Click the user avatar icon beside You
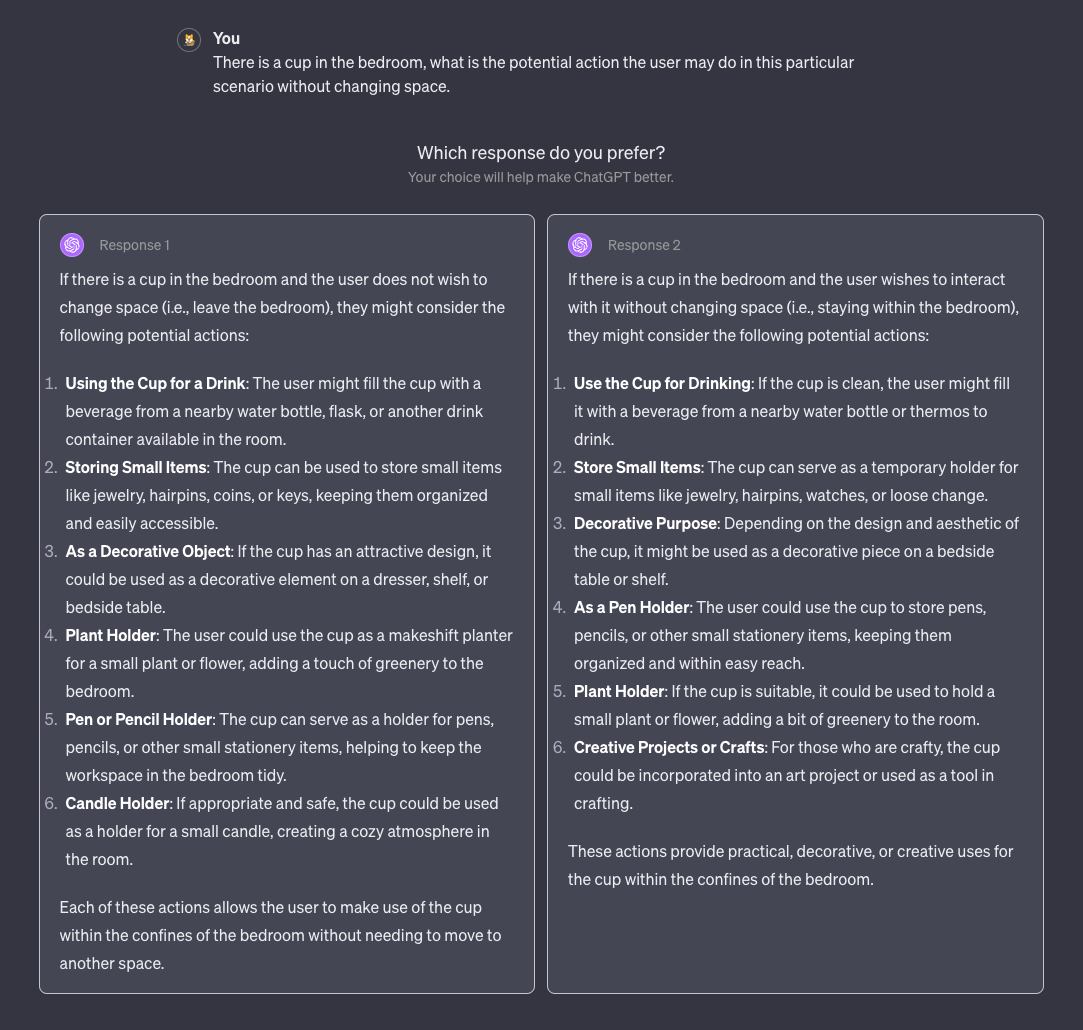1083x1030 pixels. [189, 40]
